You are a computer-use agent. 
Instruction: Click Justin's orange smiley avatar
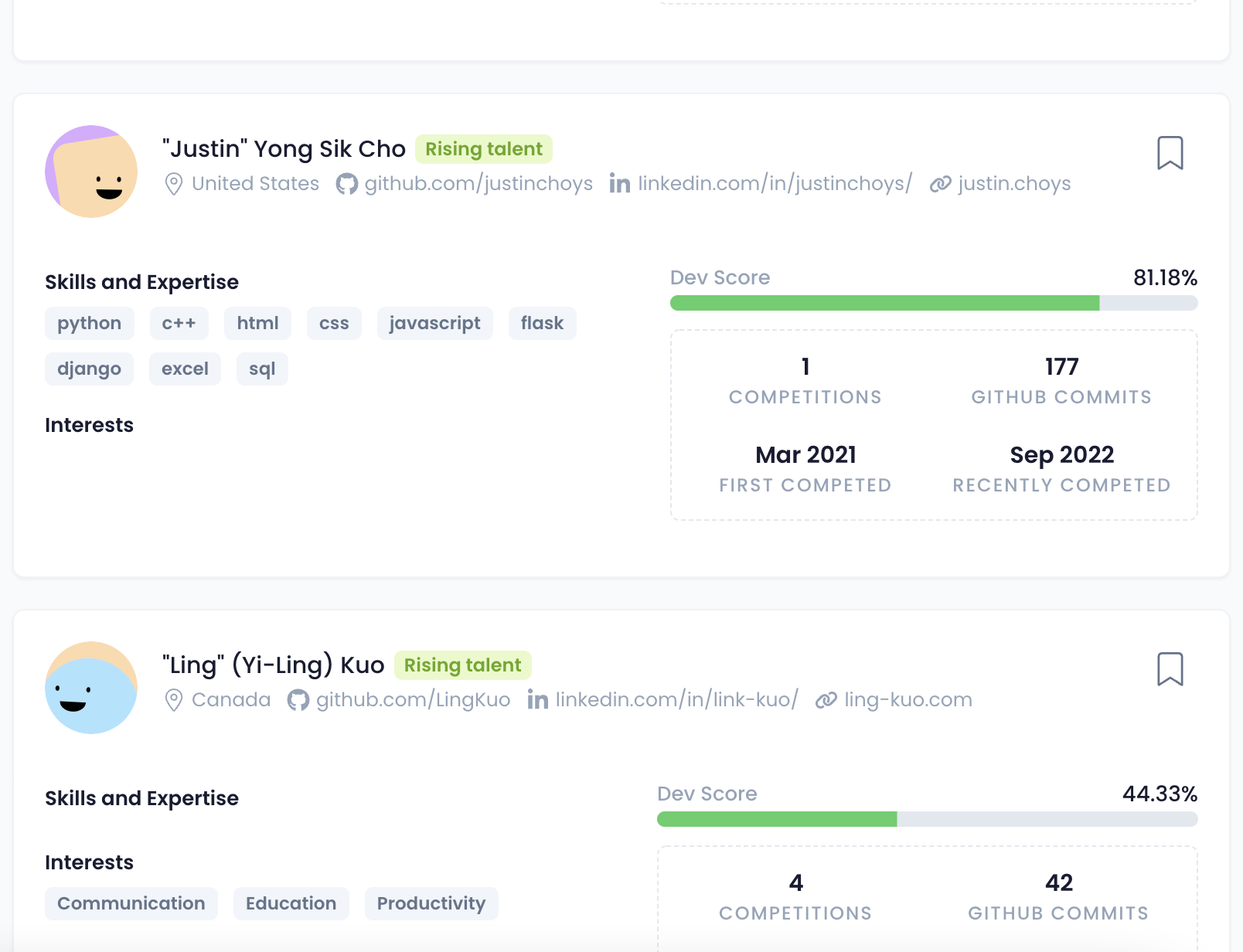pyautogui.click(x=91, y=172)
